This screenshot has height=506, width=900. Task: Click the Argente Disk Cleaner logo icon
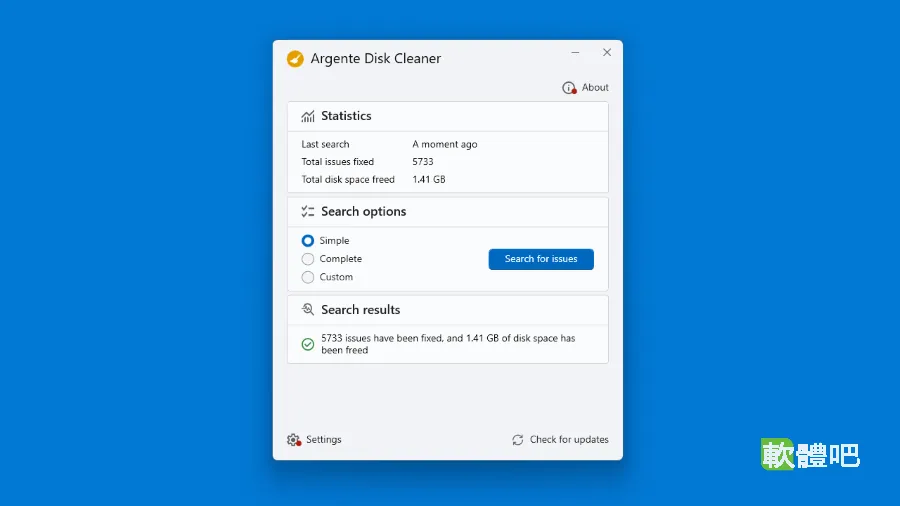pos(295,59)
